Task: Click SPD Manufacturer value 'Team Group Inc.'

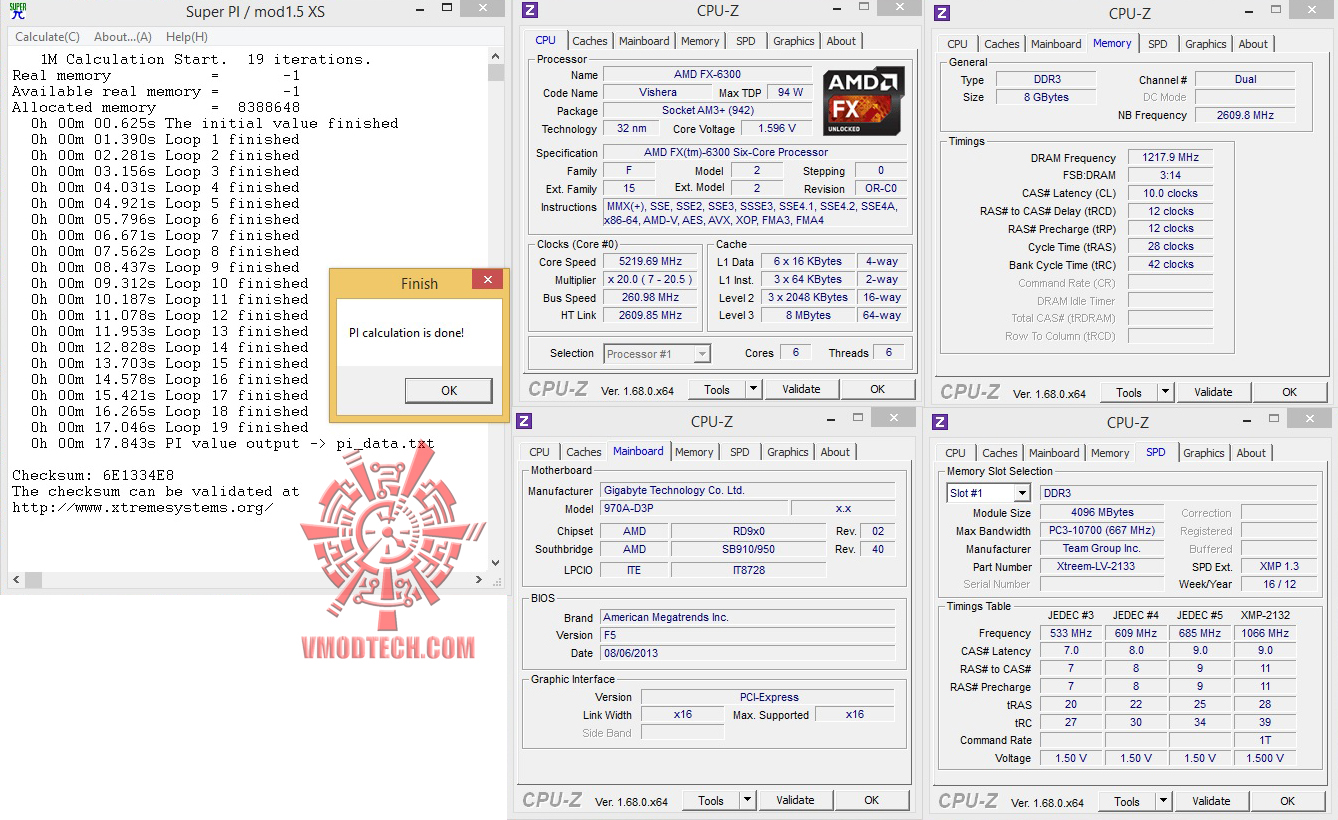Action: coord(1101,549)
